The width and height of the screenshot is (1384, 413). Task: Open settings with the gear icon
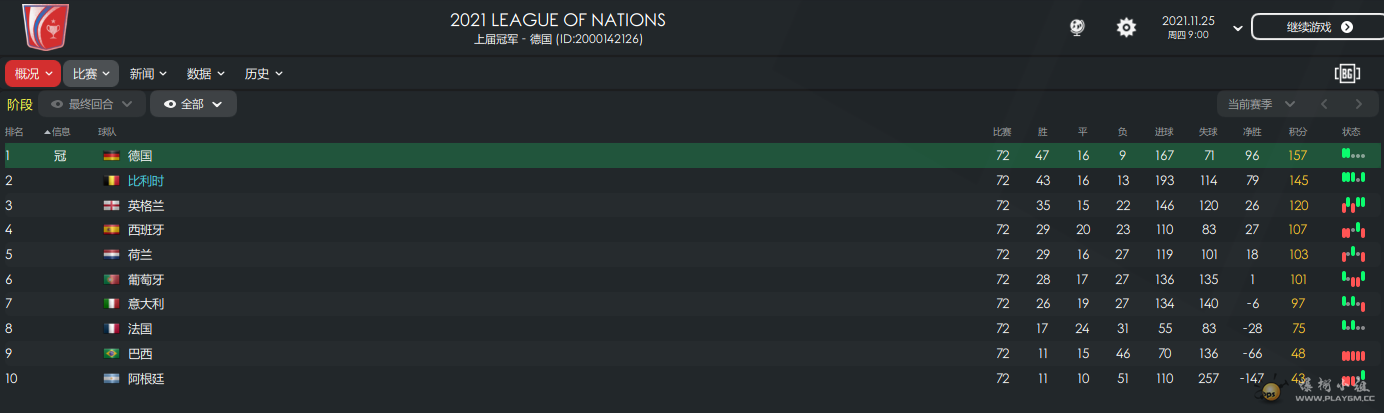click(1126, 27)
